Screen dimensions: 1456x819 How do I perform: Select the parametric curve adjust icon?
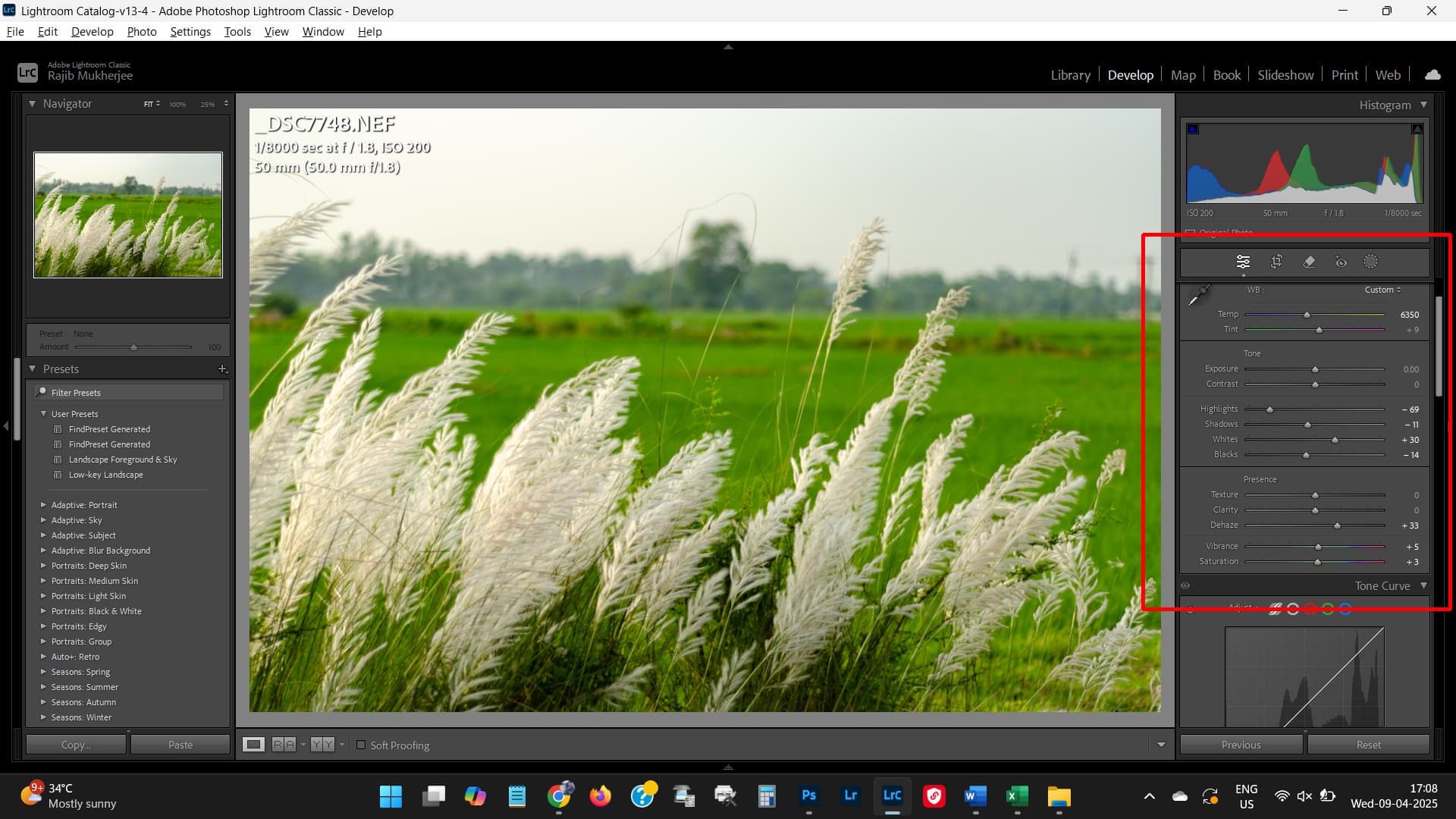tap(1276, 608)
